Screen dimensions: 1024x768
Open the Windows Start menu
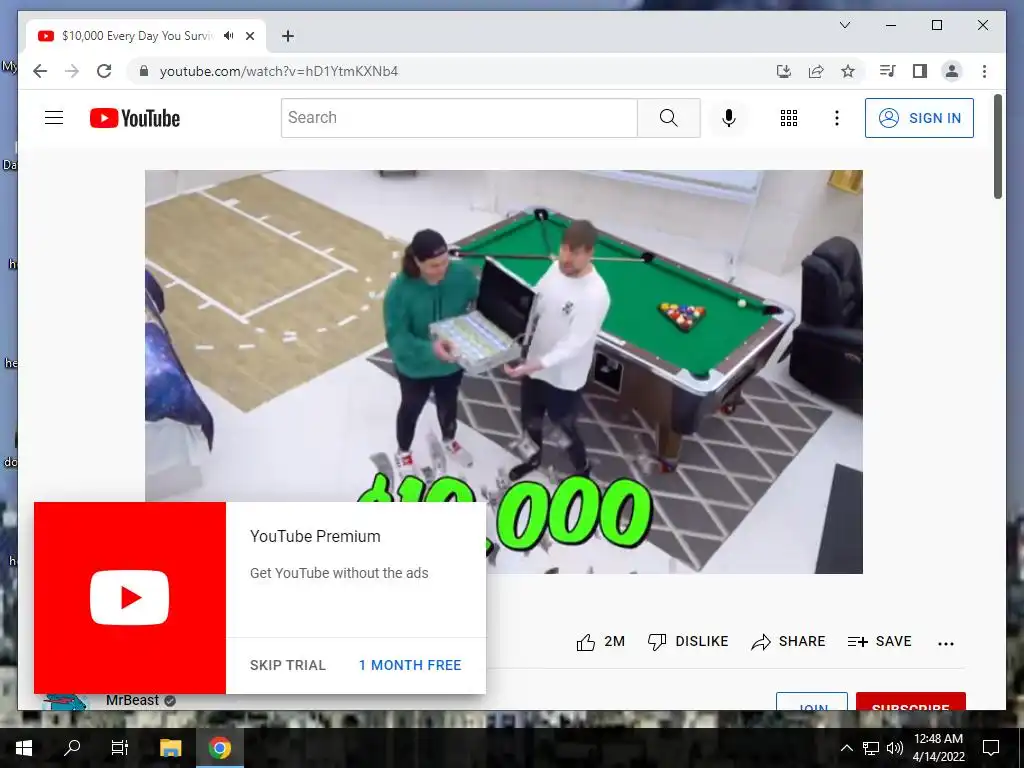24,748
